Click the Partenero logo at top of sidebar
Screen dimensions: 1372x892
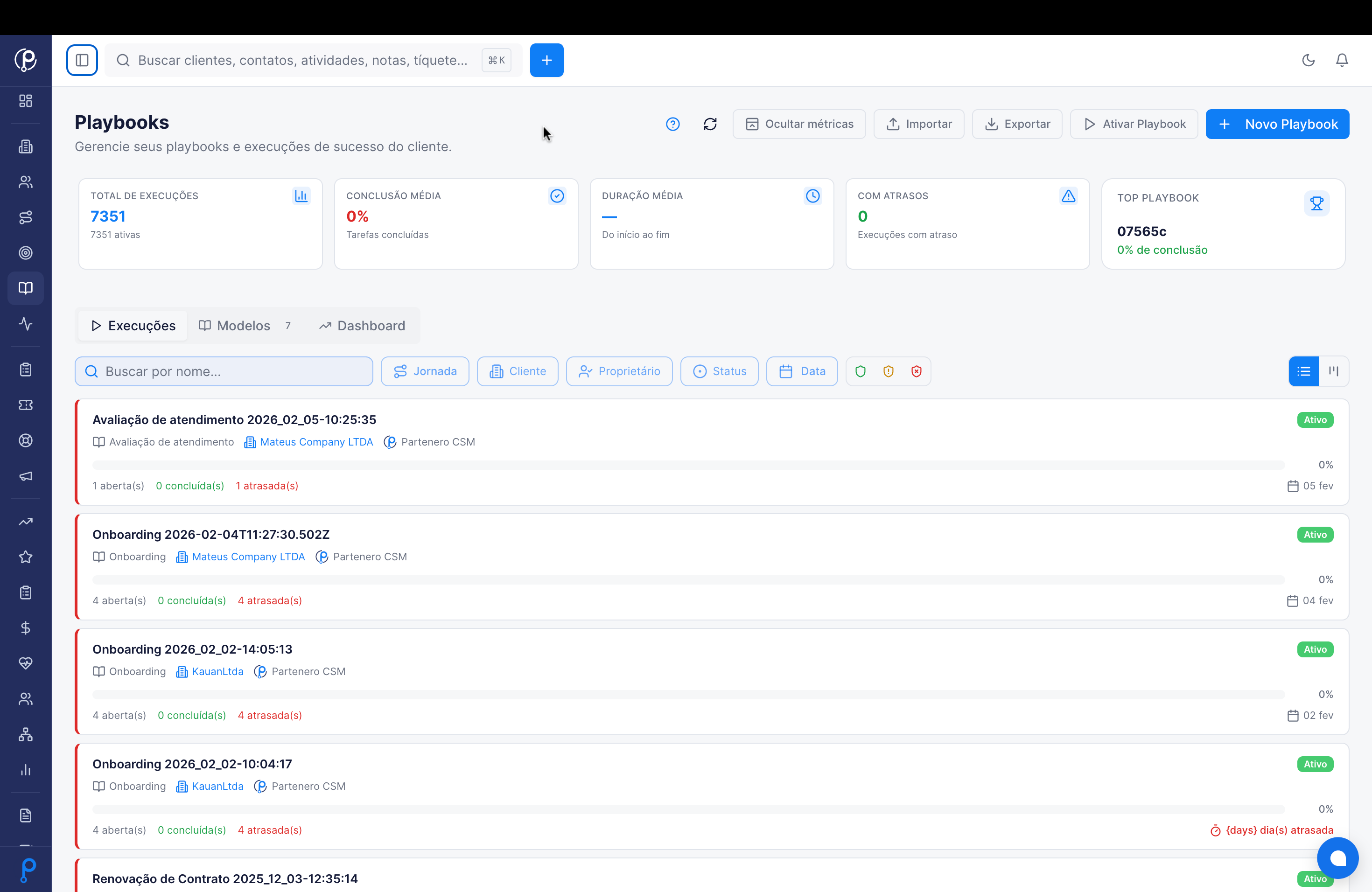[x=25, y=60]
